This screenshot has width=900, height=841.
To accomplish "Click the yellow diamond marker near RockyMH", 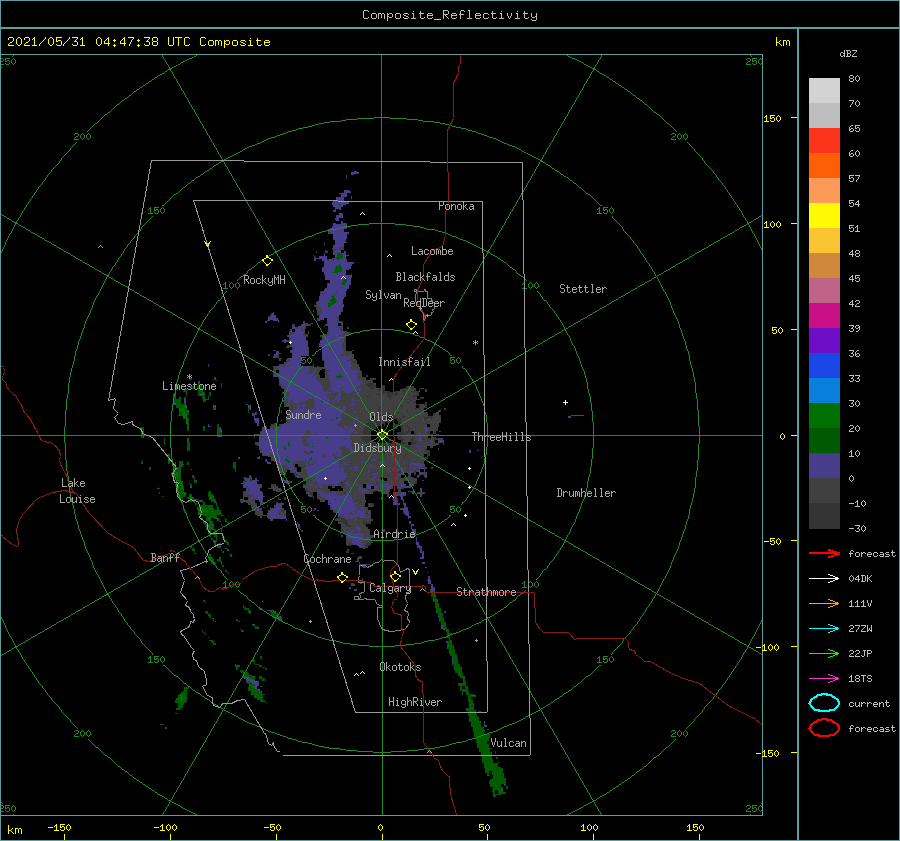I will tap(267, 261).
